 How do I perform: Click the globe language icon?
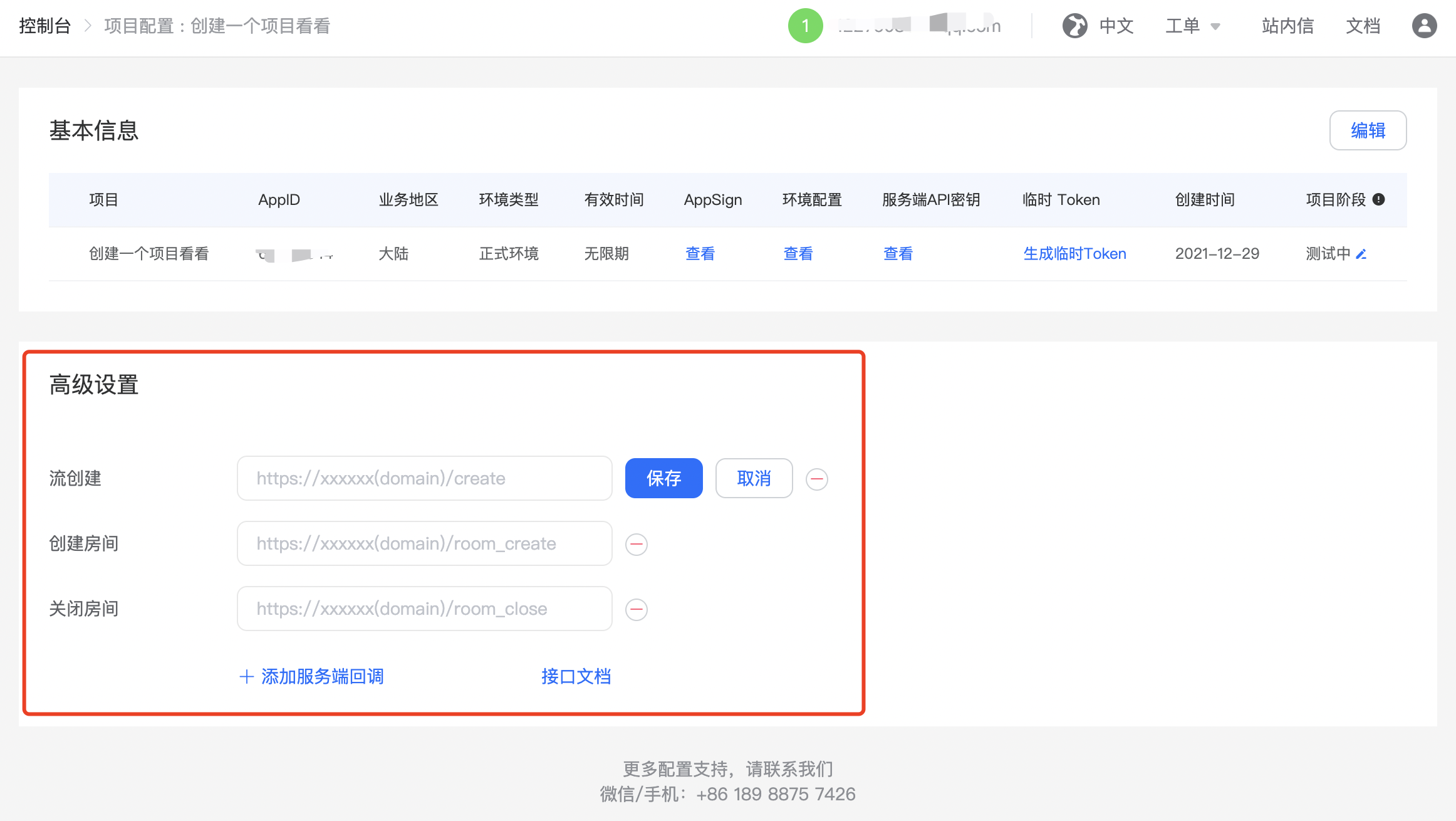(x=1074, y=26)
